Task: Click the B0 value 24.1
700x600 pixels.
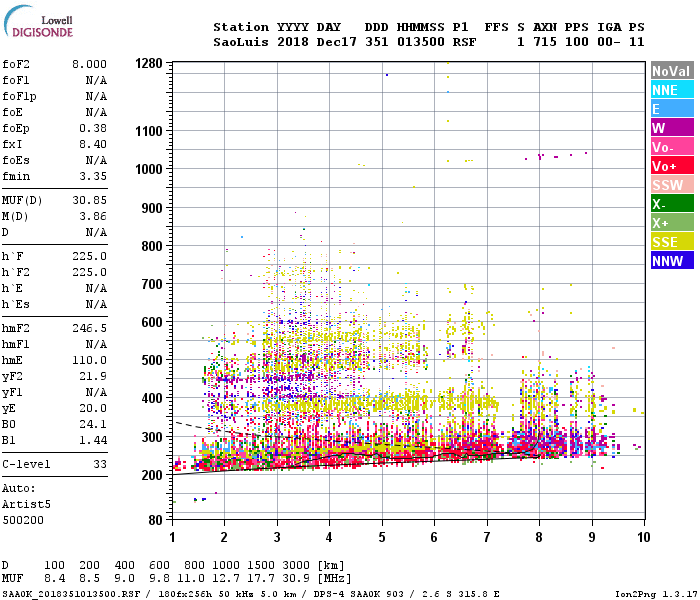Action: coord(93,424)
